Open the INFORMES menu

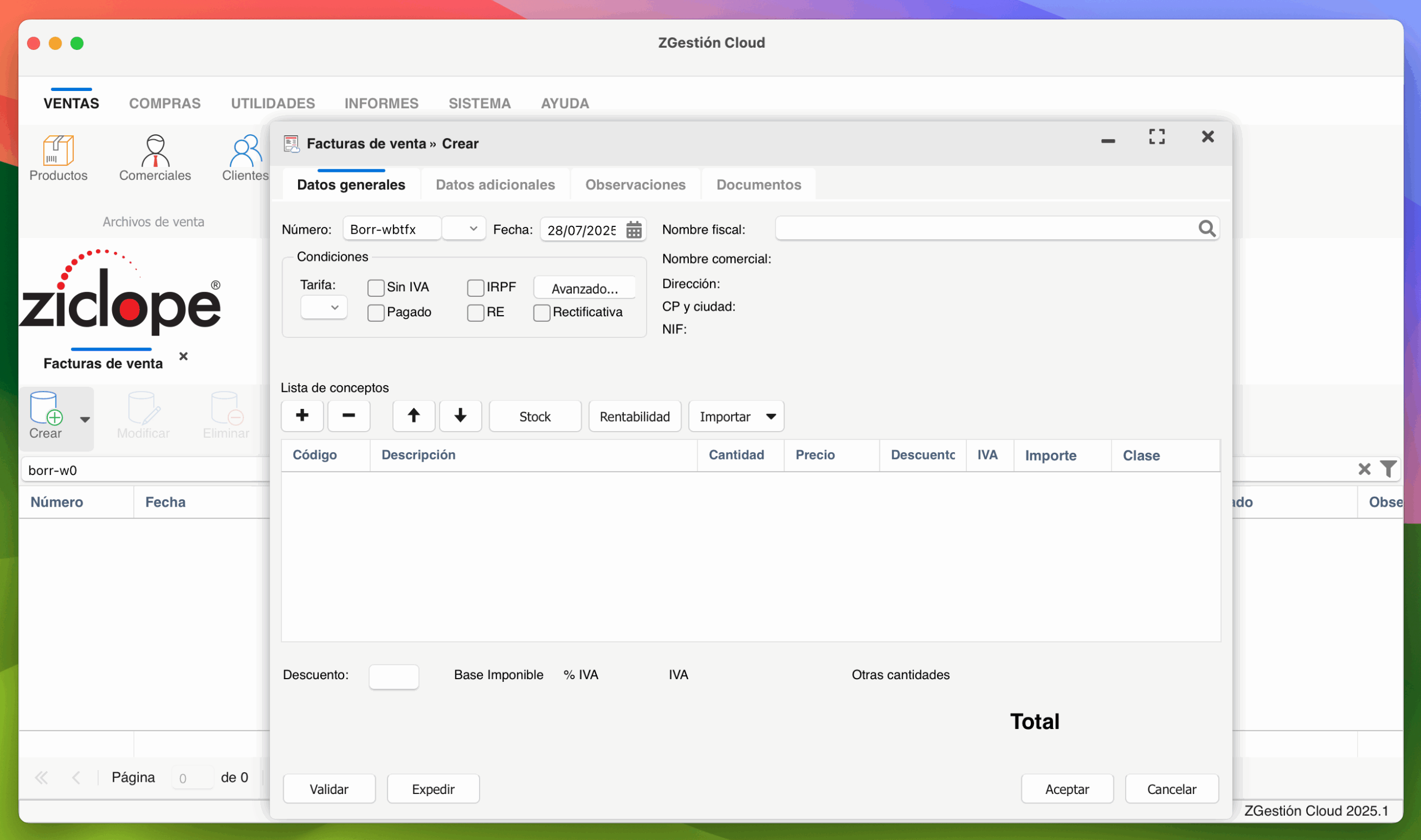[381, 103]
